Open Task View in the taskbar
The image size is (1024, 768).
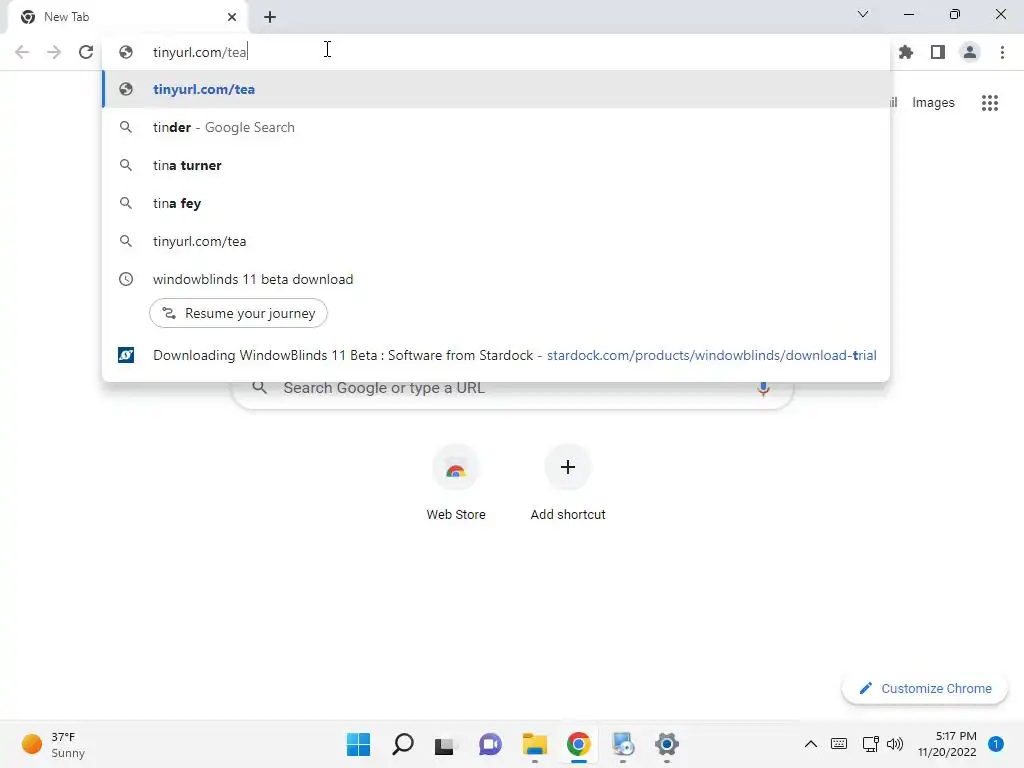pyautogui.click(x=446, y=744)
